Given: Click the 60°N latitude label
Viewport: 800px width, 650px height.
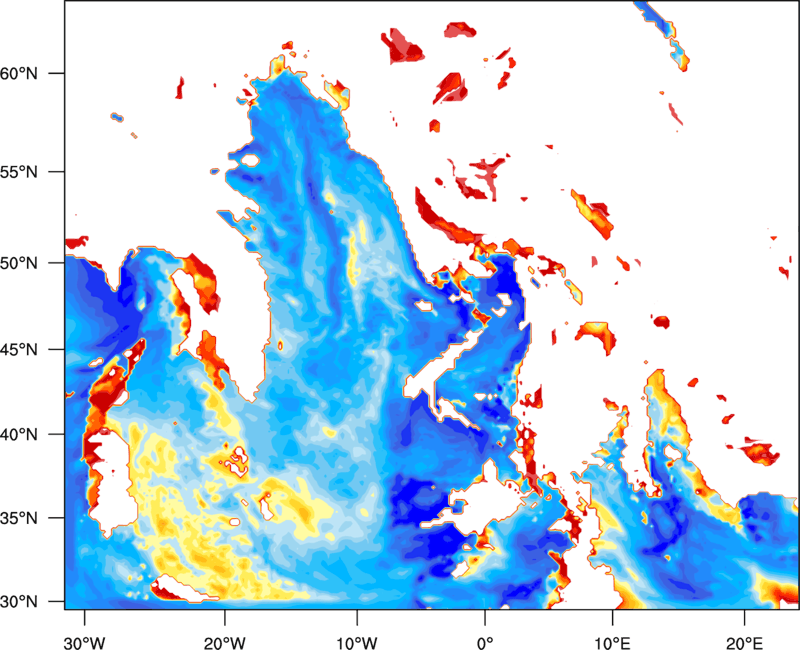Looking at the screenshot, I should point(19,73).
